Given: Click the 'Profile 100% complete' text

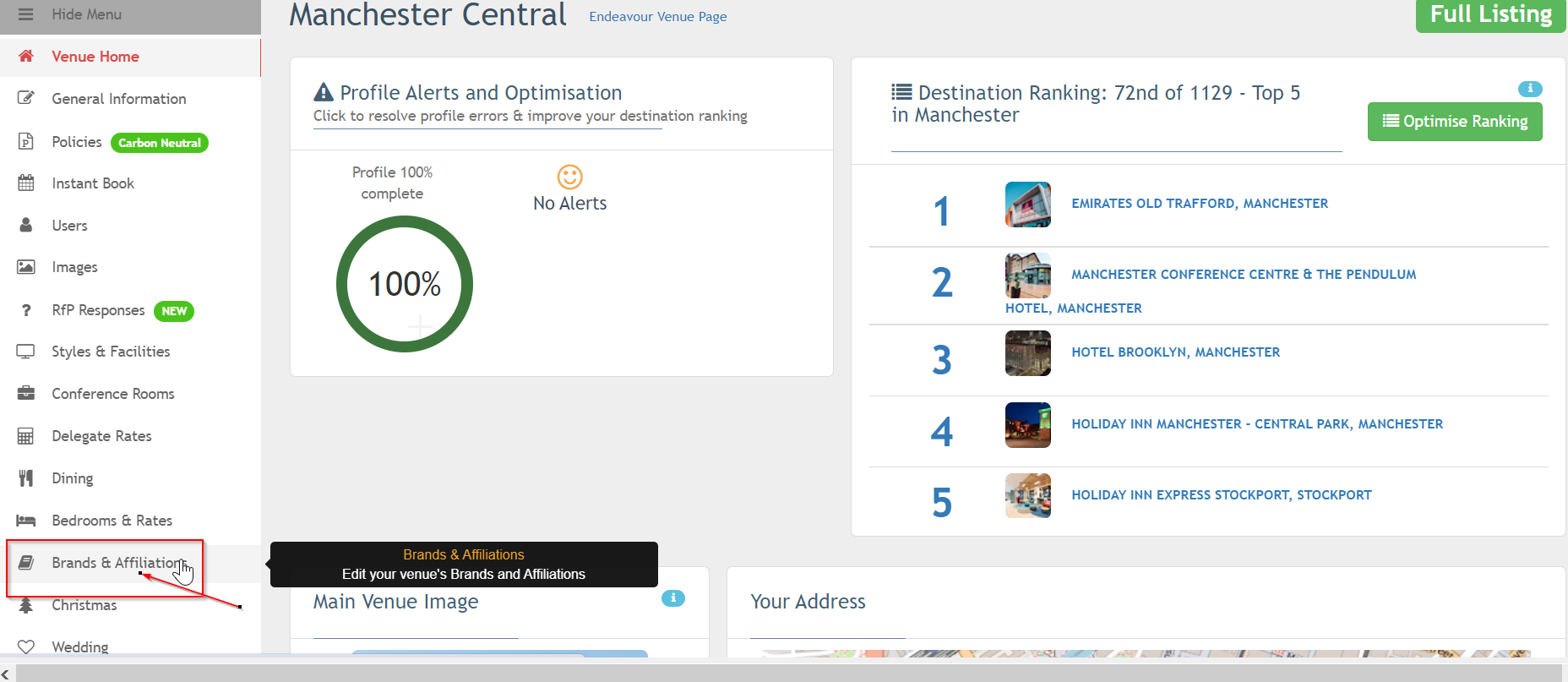Looking at the screenshot, I should point(392,183).
